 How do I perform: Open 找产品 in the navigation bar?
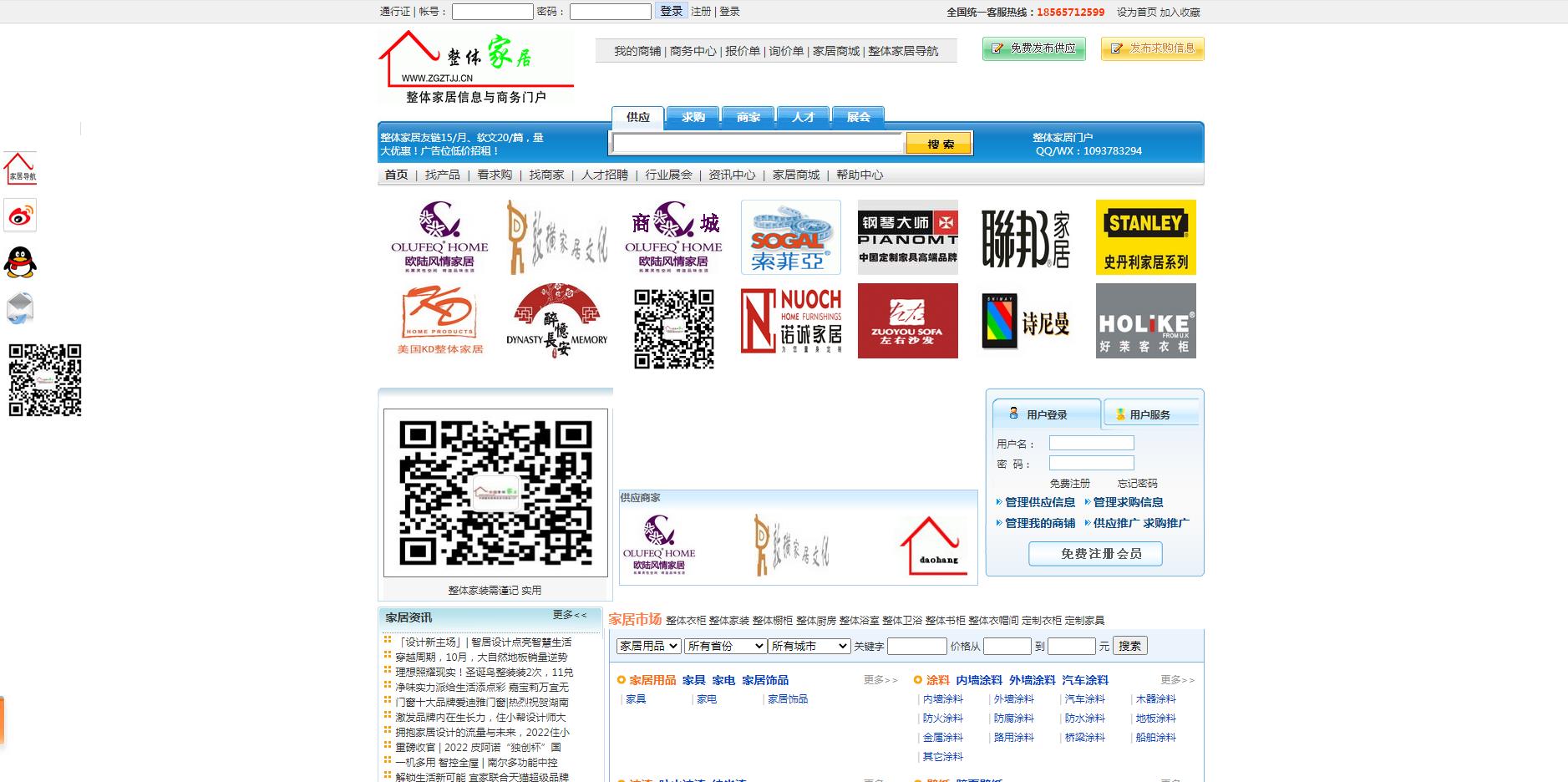point(443,175)
